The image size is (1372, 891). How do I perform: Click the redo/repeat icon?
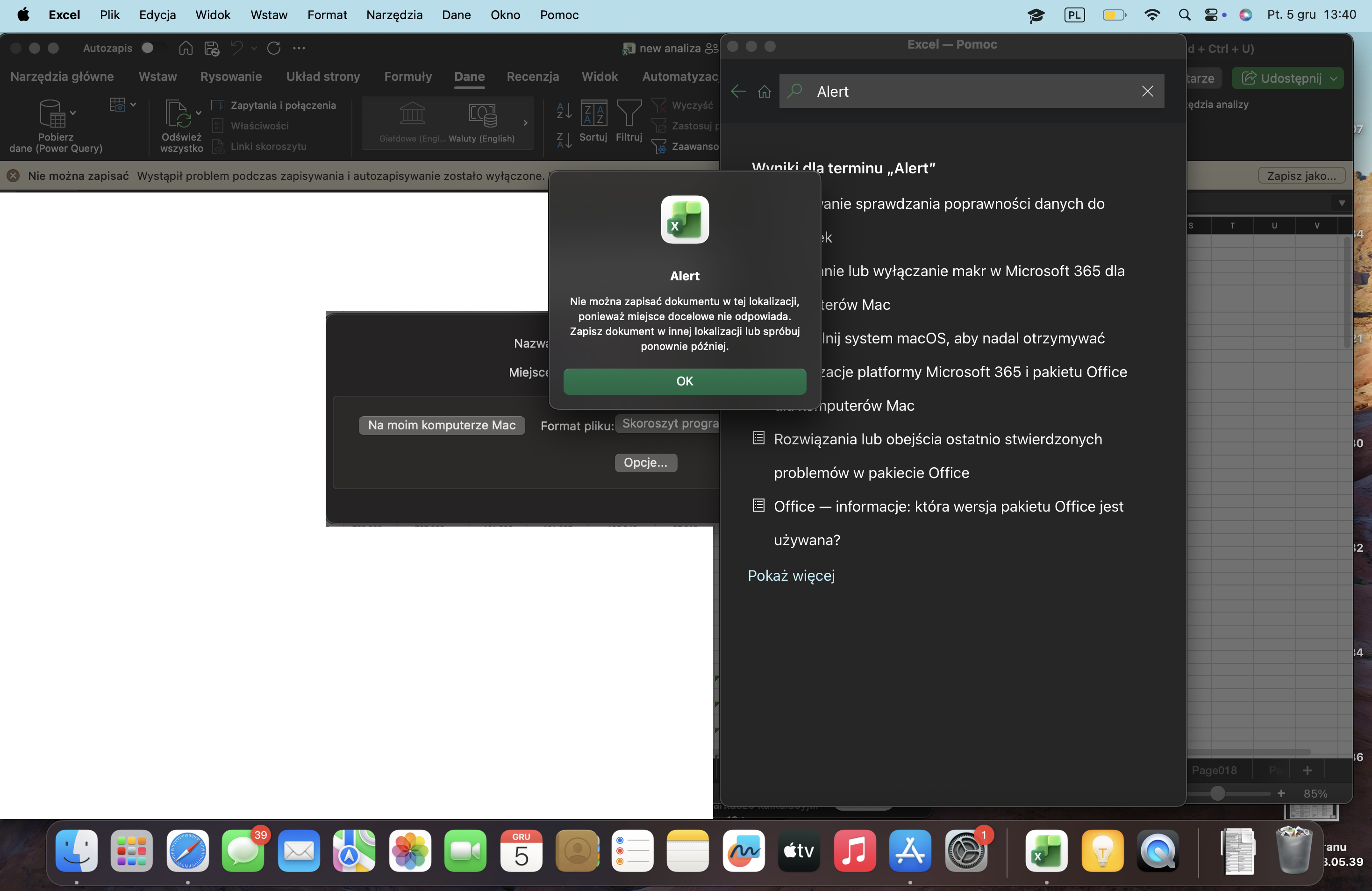click(274, 48)
